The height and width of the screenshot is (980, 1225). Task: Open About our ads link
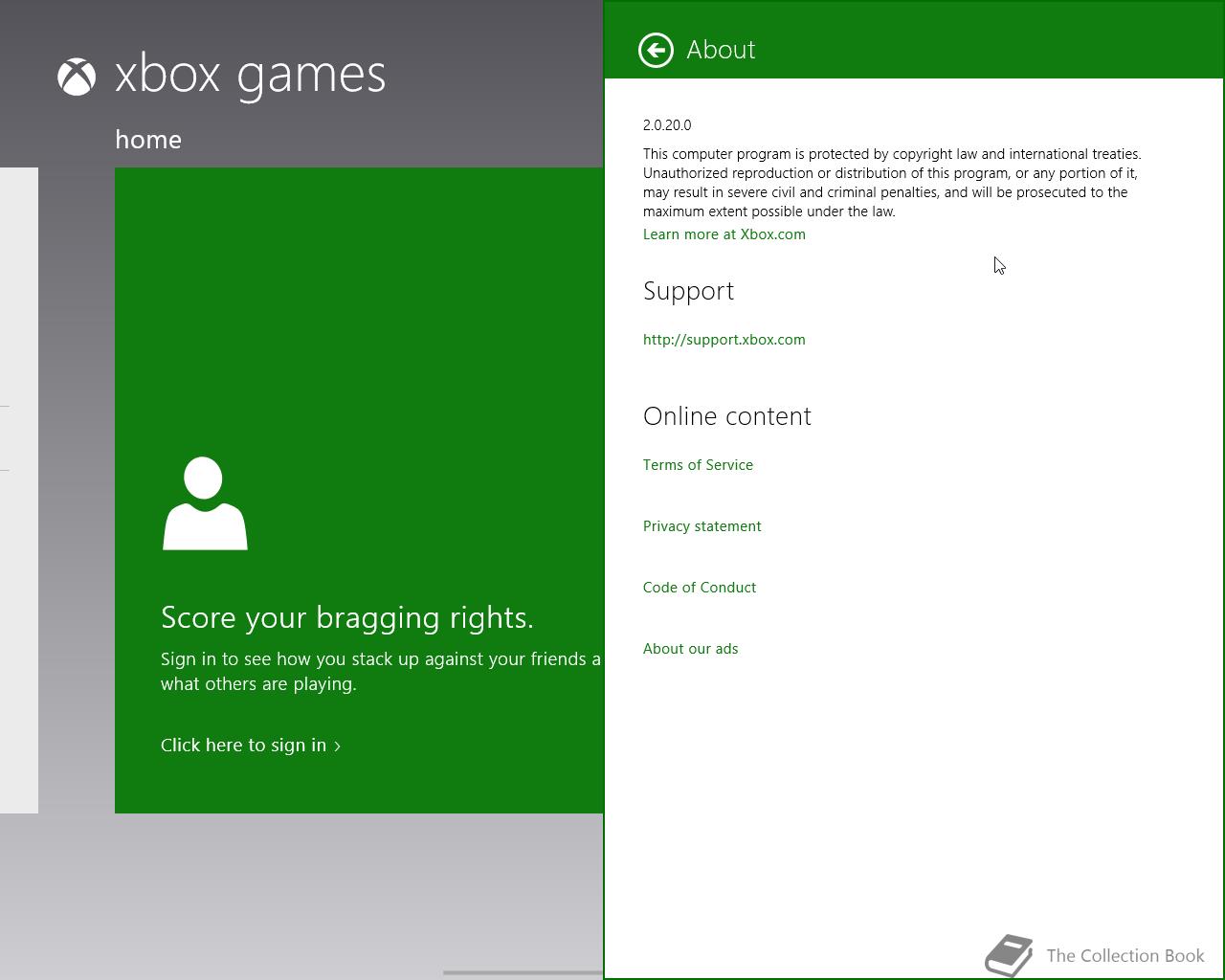tap(691, 649)
